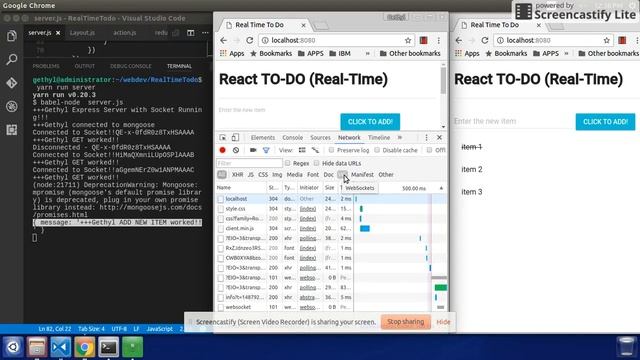Click CLICK TO ADD! in left browser window

point(370,122)
